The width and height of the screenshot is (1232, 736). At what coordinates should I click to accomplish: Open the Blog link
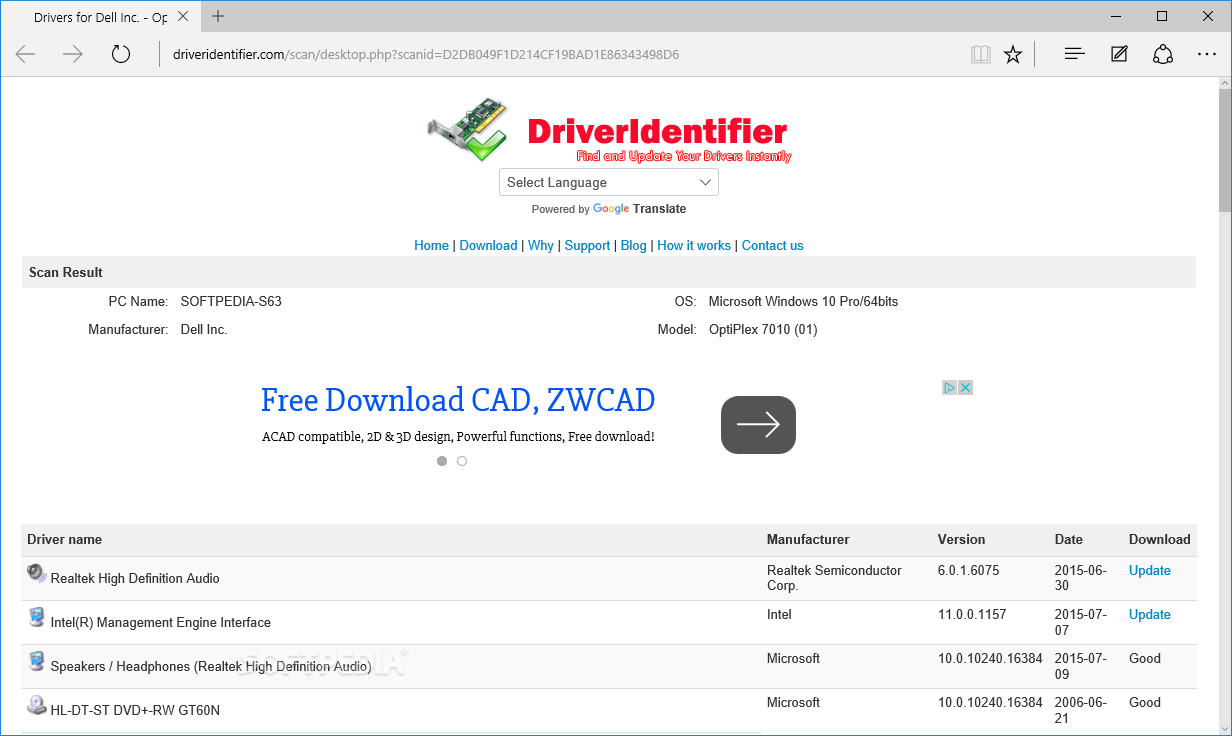pos(634,245)
